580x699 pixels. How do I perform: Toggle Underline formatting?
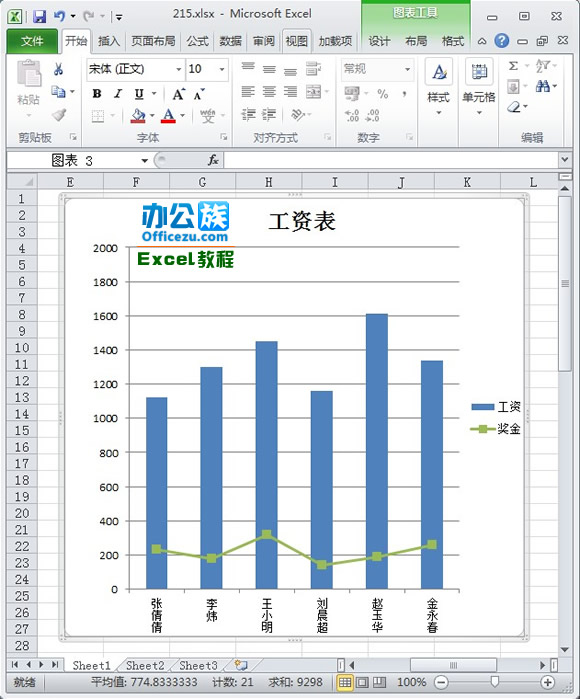[139, 94]
